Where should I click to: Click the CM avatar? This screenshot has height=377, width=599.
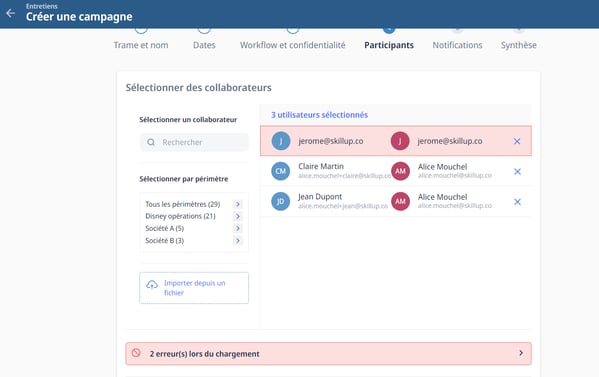click(281, 171)
